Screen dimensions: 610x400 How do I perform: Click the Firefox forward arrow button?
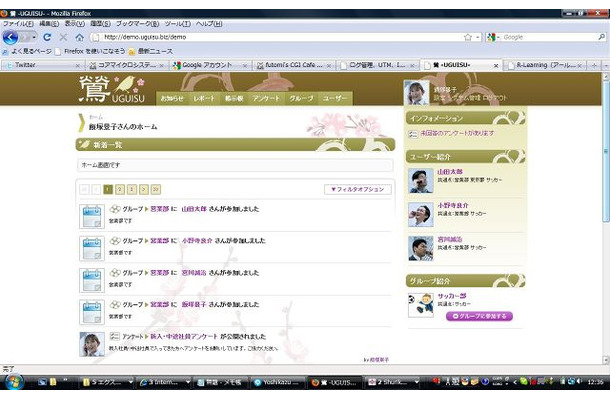click(x=25, y=37)
